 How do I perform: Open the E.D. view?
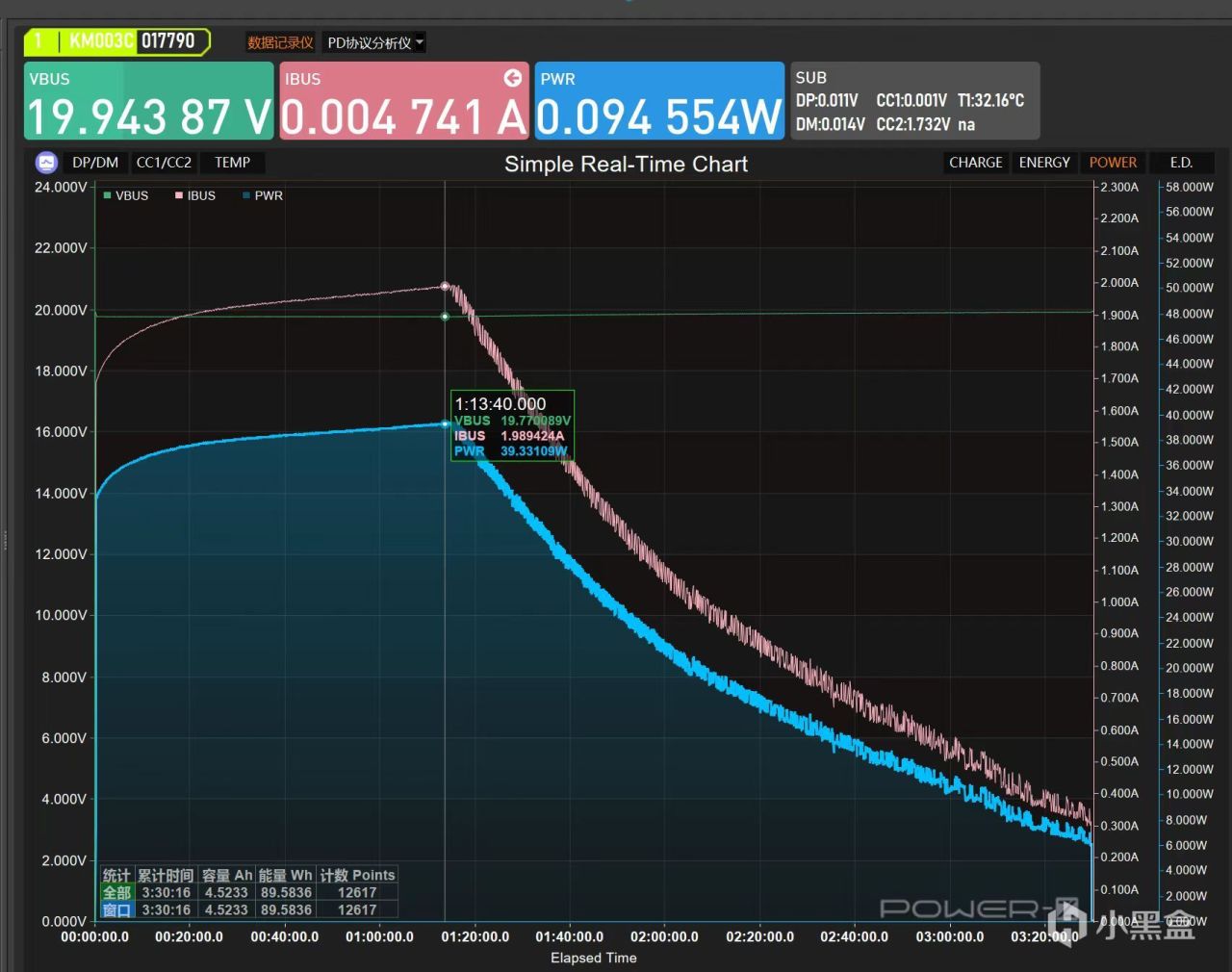pyautogui.click(x=1181, y=163)
